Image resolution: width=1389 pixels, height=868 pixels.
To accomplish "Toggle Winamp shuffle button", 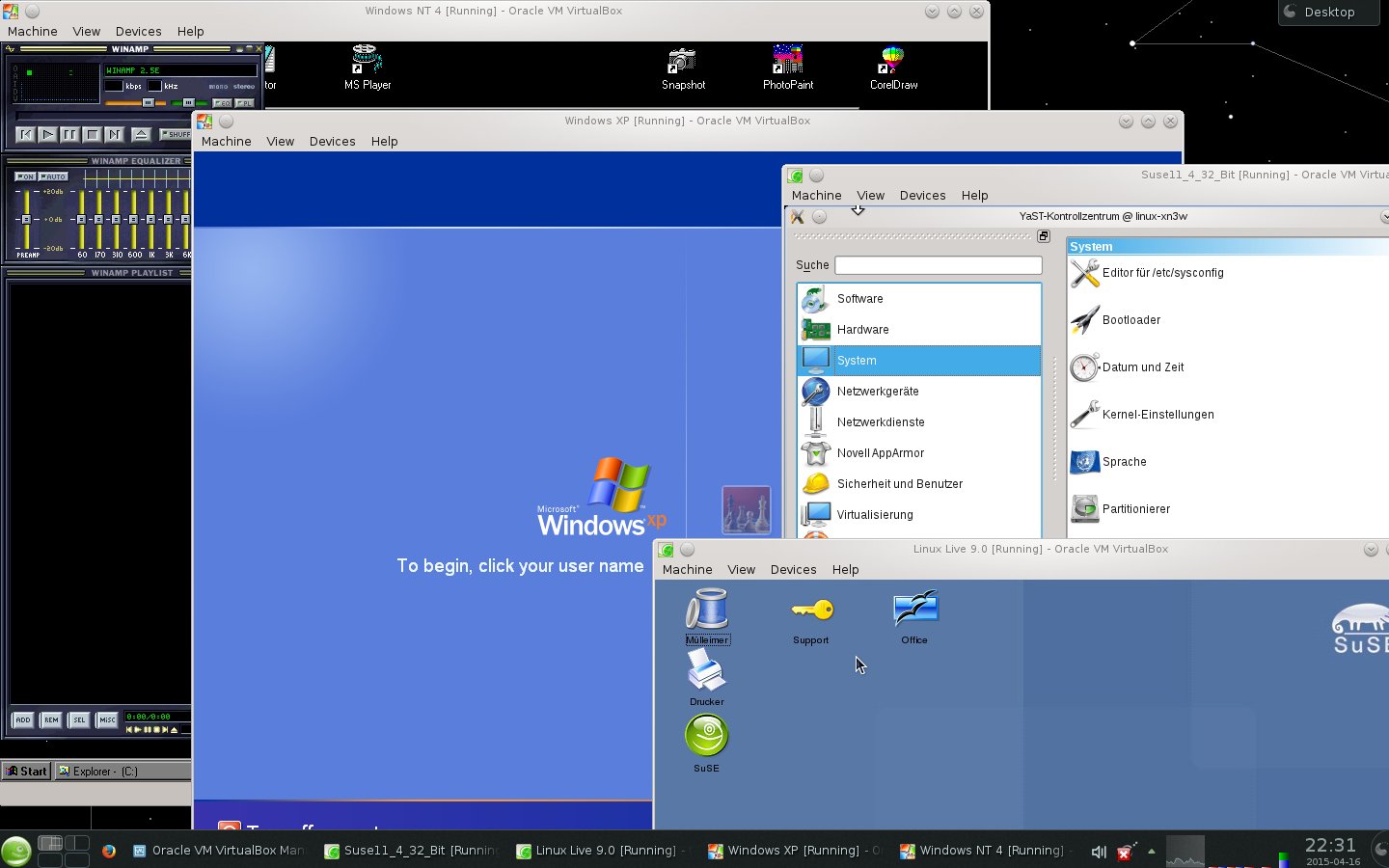I will 177,134.
